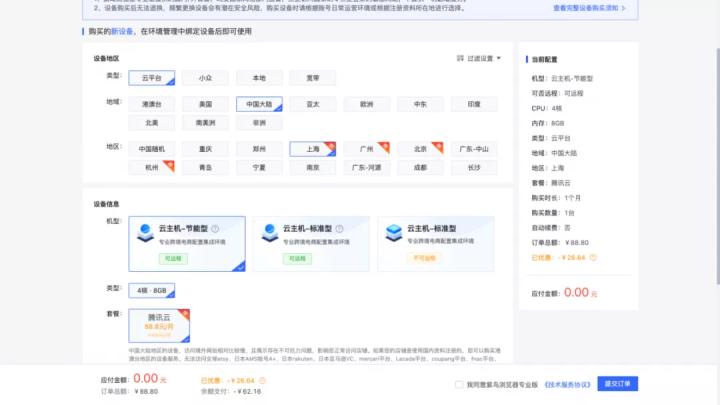720x405 pixels.
Task: Click help icon beside selectable 云主机-标准型 title
Action: 338,229
